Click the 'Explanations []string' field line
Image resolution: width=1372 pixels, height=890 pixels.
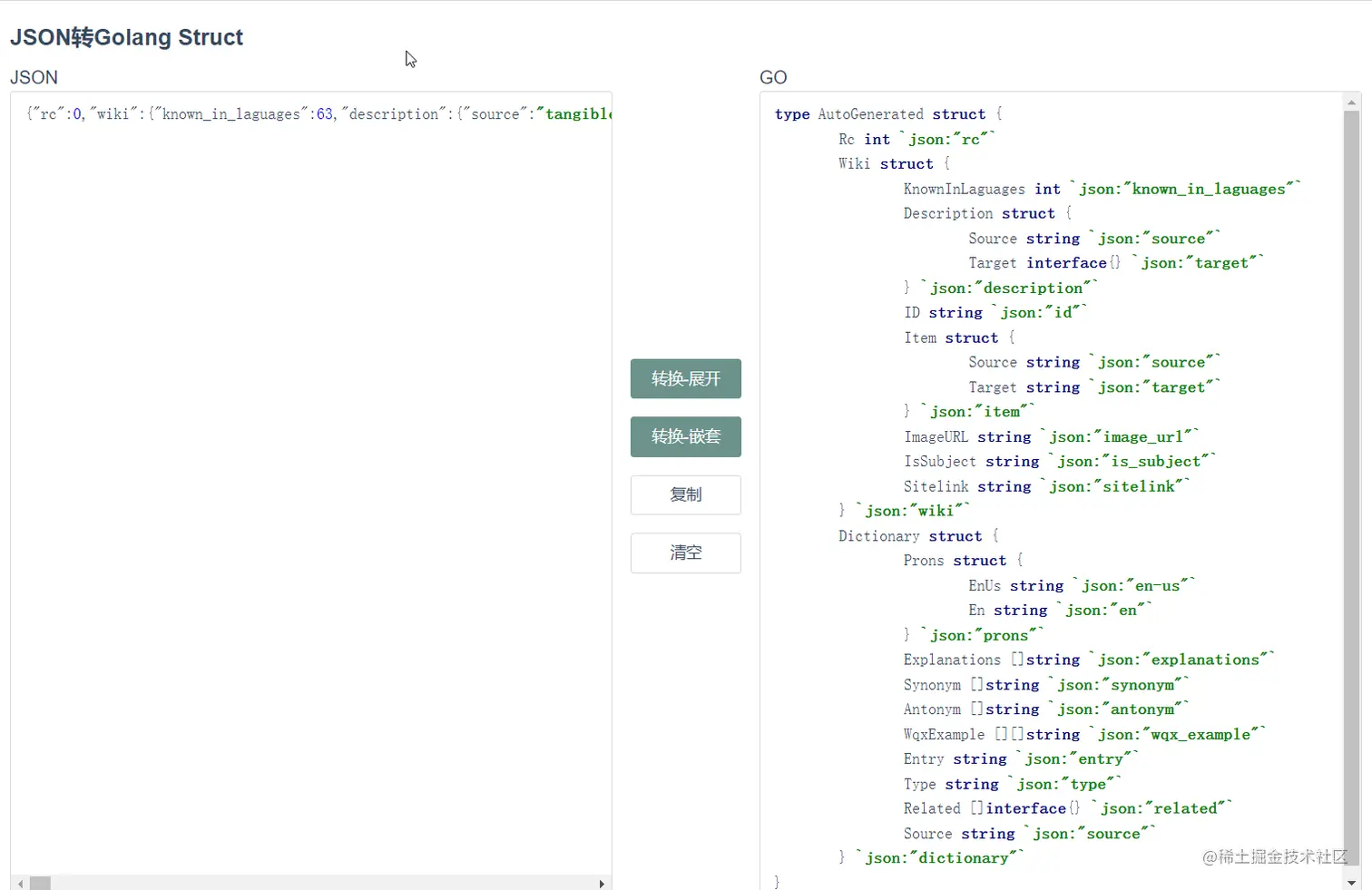pyautogui.click(x=1089, y=660)
